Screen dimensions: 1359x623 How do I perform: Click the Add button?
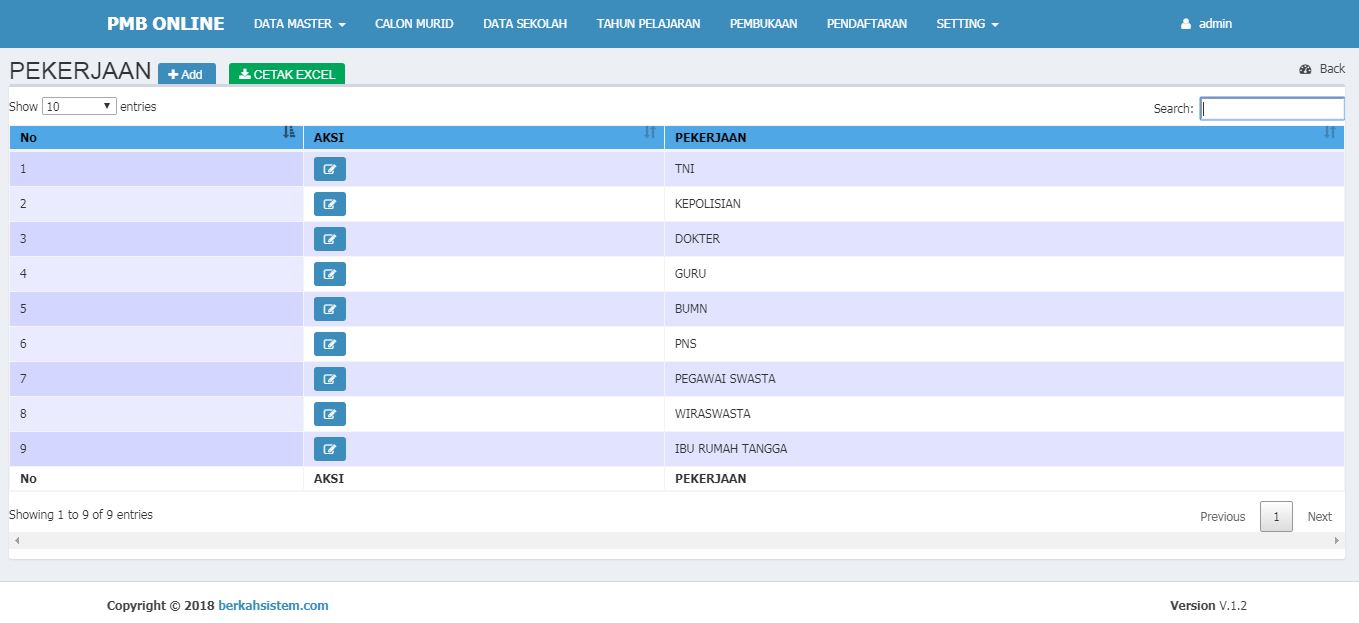[187, 74]
